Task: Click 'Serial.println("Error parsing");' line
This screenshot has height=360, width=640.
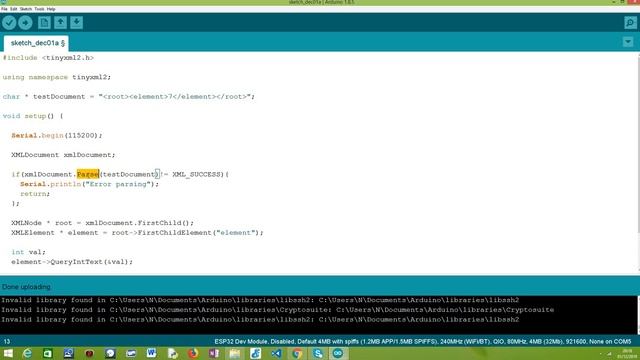Action: (x=89, y=184)
